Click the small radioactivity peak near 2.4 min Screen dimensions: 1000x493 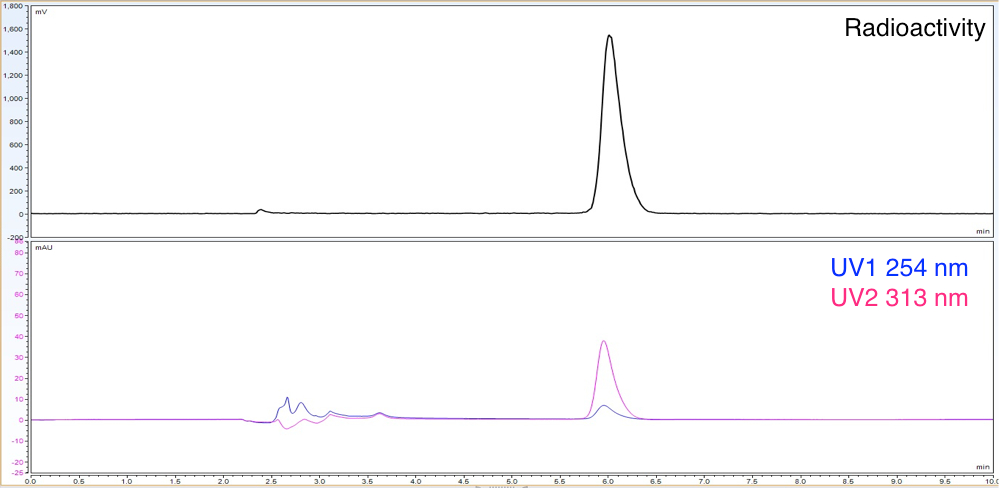pos(260,210)
